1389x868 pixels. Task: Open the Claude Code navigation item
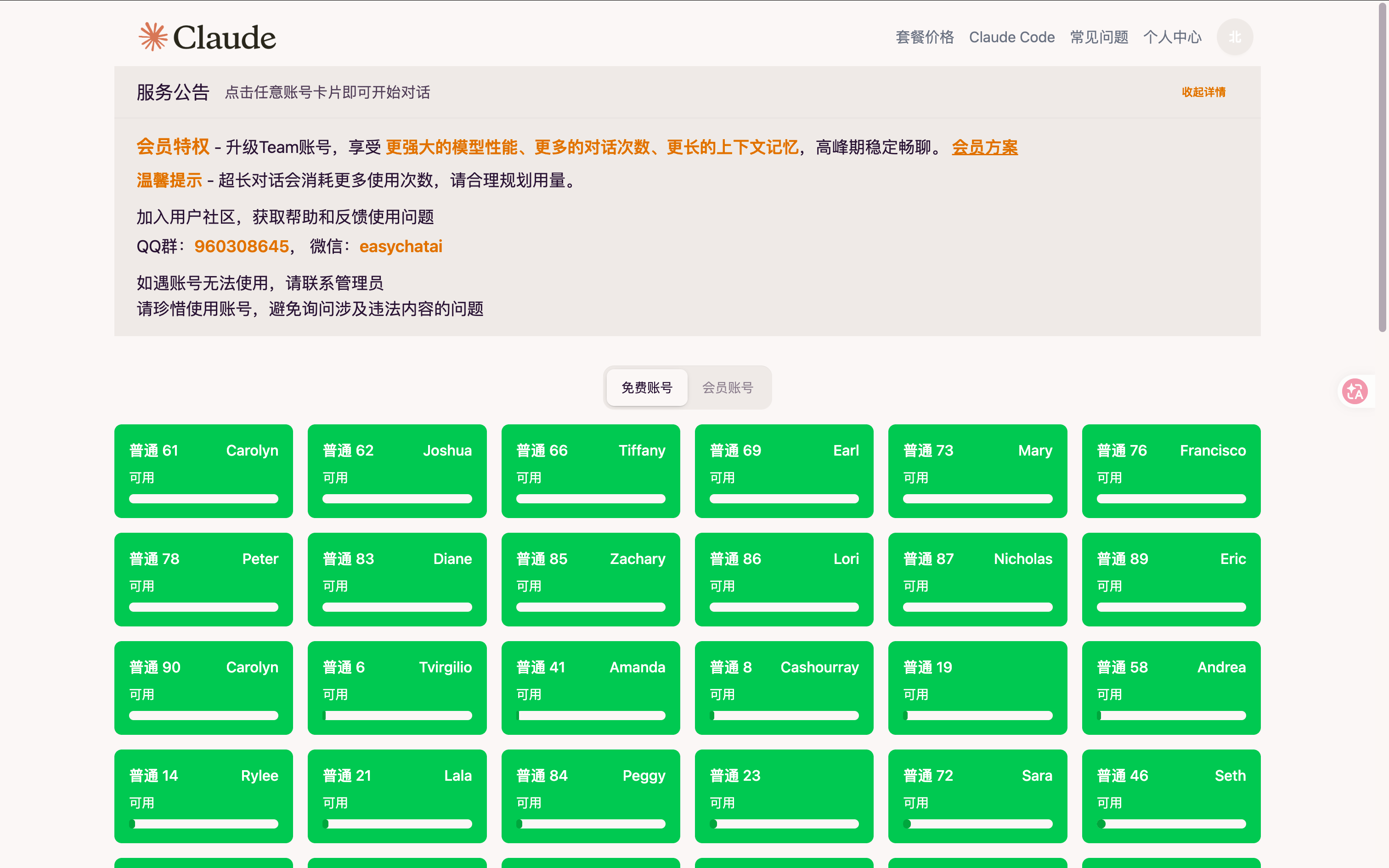tap(1012, 37)
